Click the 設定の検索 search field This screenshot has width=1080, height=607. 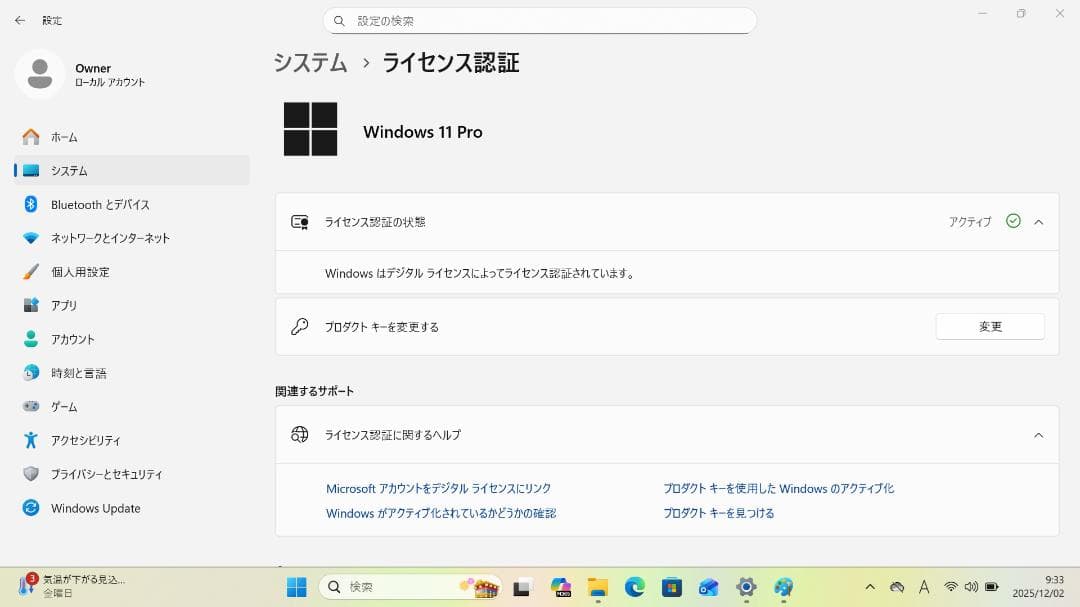540,20
